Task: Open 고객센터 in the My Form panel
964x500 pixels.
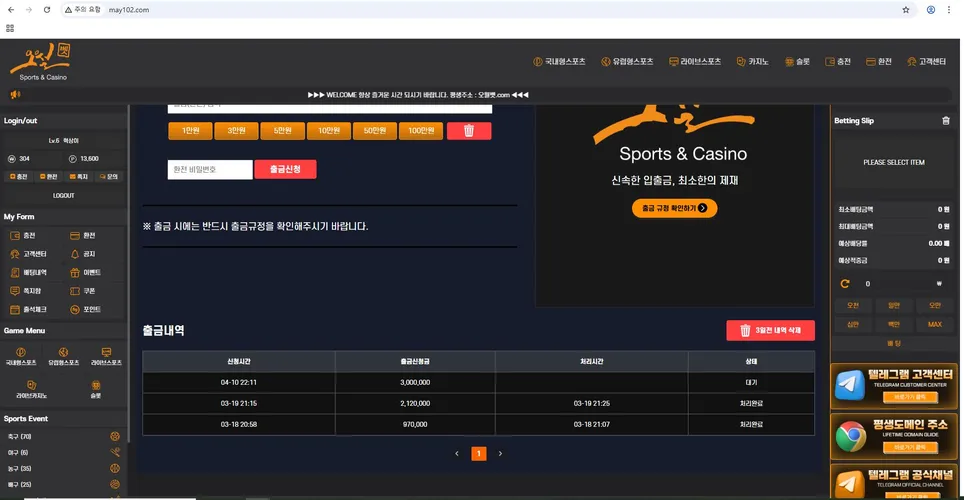Action: (x=28, y=254)
